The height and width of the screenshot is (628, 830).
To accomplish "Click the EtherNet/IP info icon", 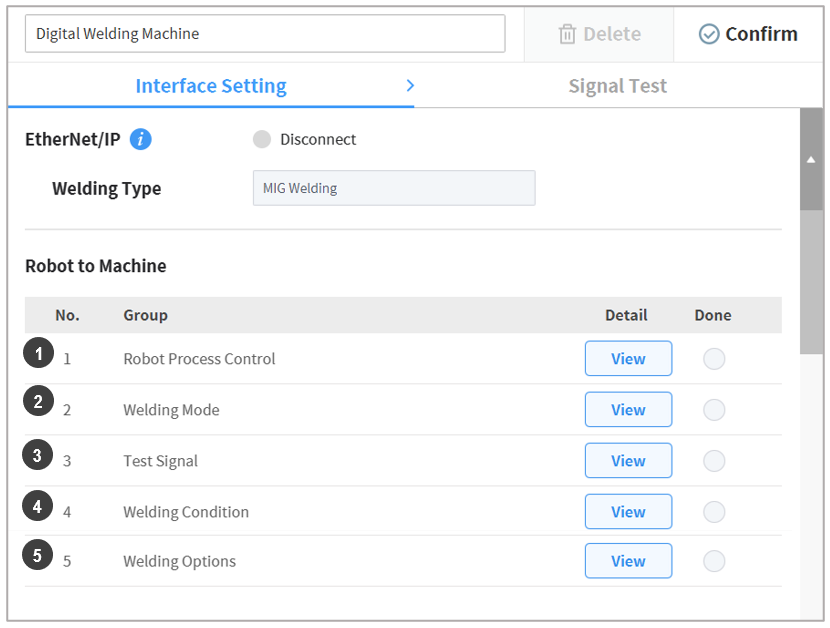I will 141,139.
